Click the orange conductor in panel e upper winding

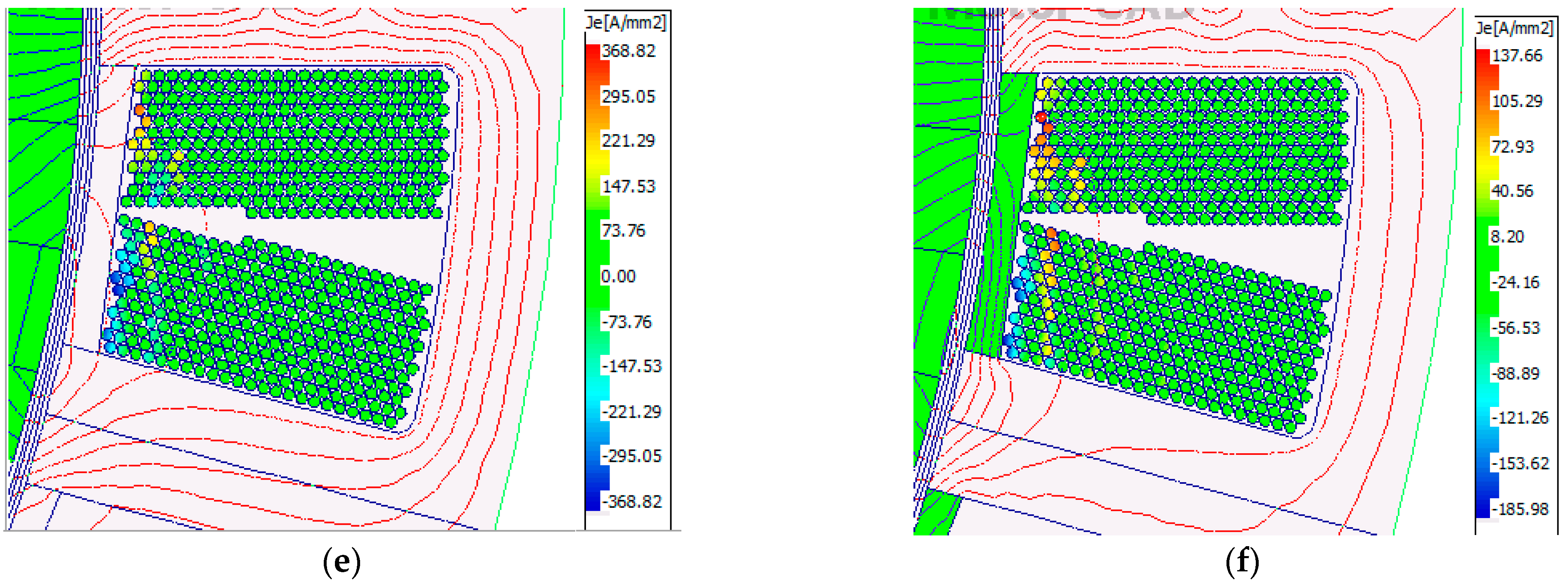140,110
